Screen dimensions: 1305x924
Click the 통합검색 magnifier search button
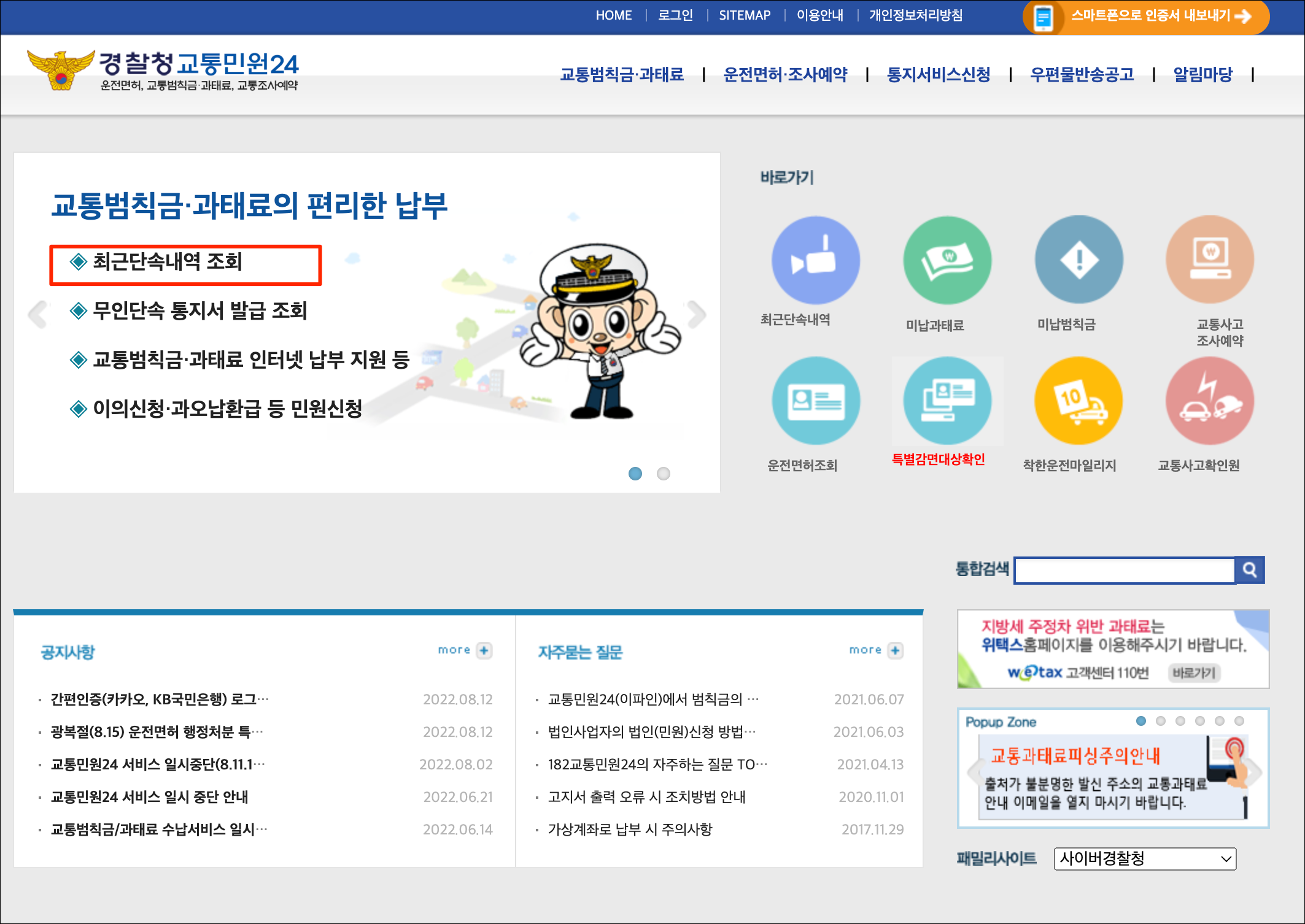1250,570
